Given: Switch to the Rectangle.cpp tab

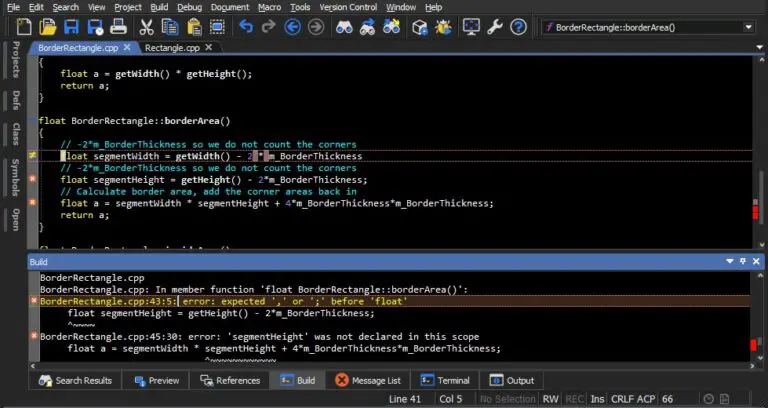Looking at the screenshot, I should [175, 47].
